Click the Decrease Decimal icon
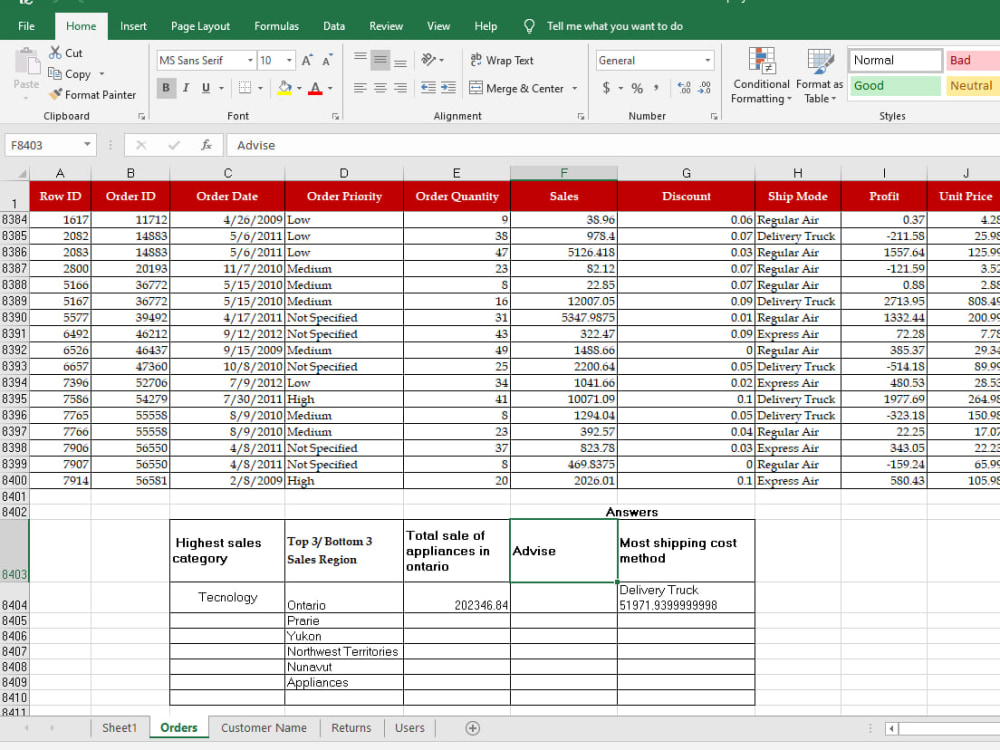The image size is (1000, 750). point(704,88)
